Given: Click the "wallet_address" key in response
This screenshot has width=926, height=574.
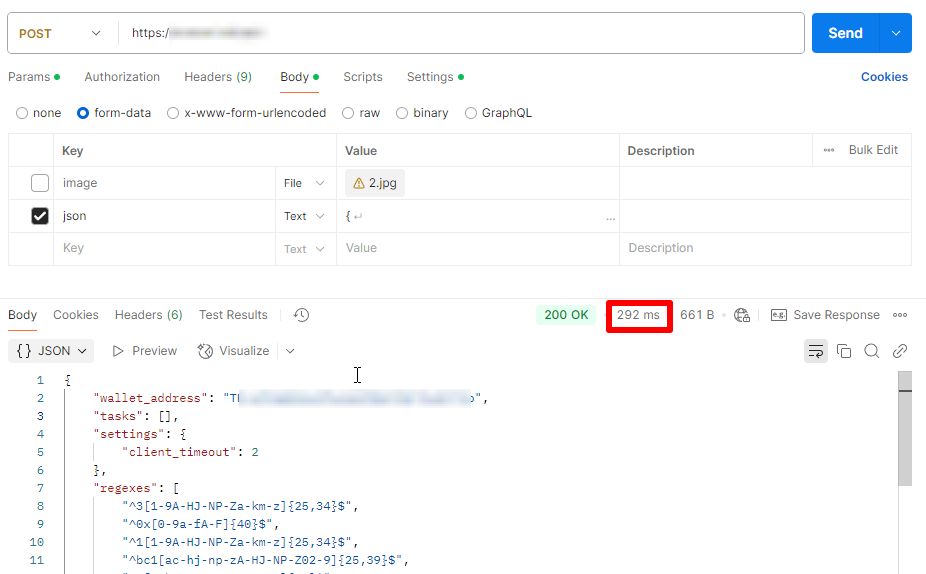Looking at the screenshot, I should (151, 398).
